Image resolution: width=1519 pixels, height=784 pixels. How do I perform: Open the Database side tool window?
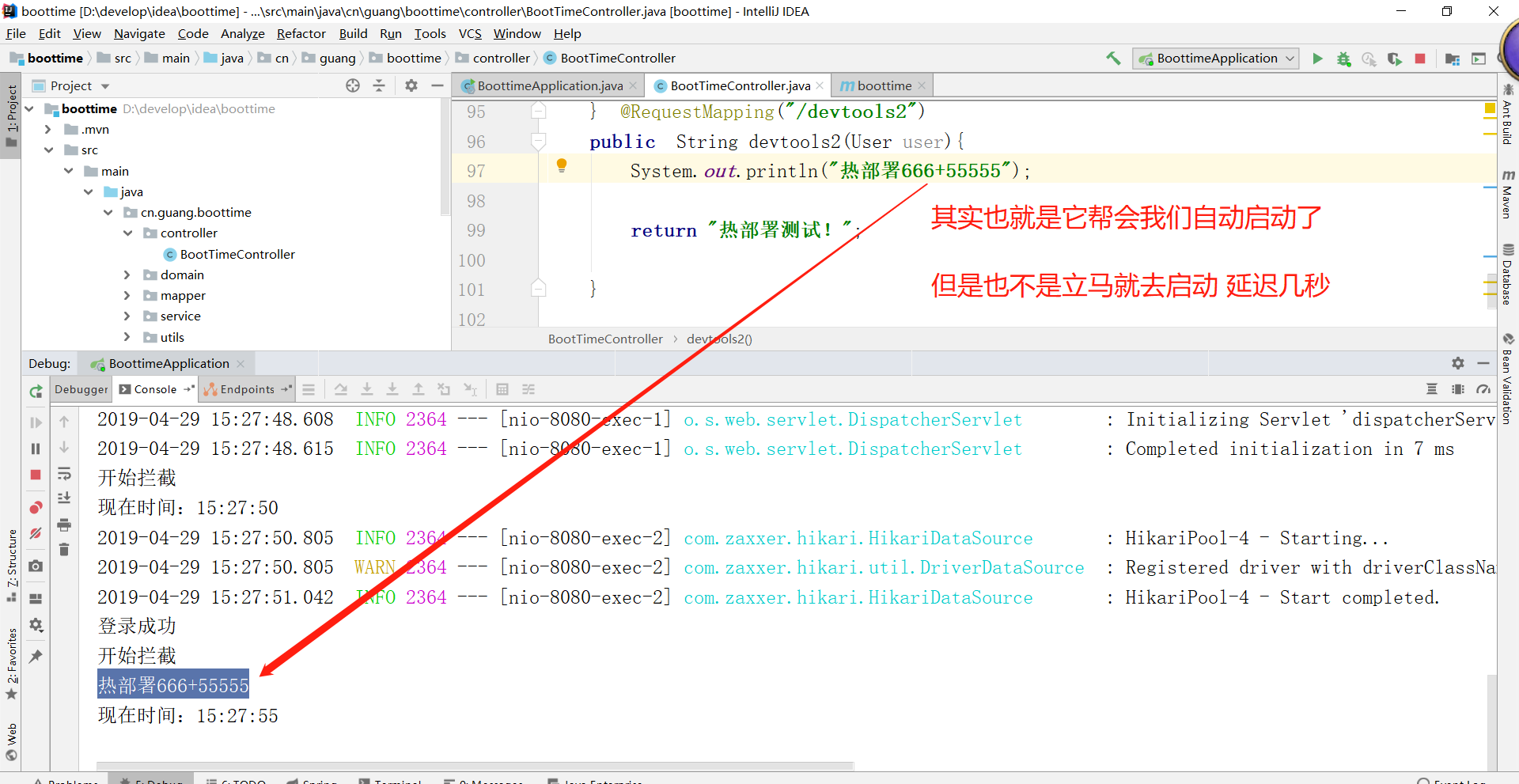point(1508,274)
